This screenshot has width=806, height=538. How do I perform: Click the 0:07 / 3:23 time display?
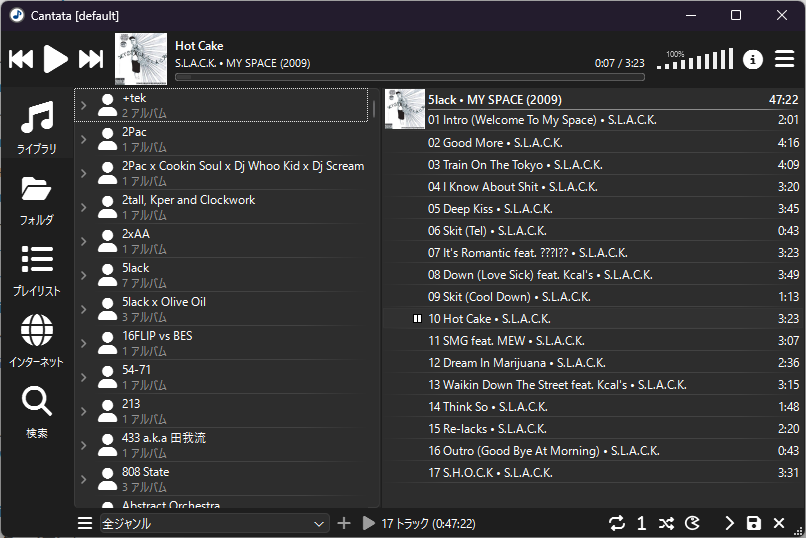click(x=619, y=63)
